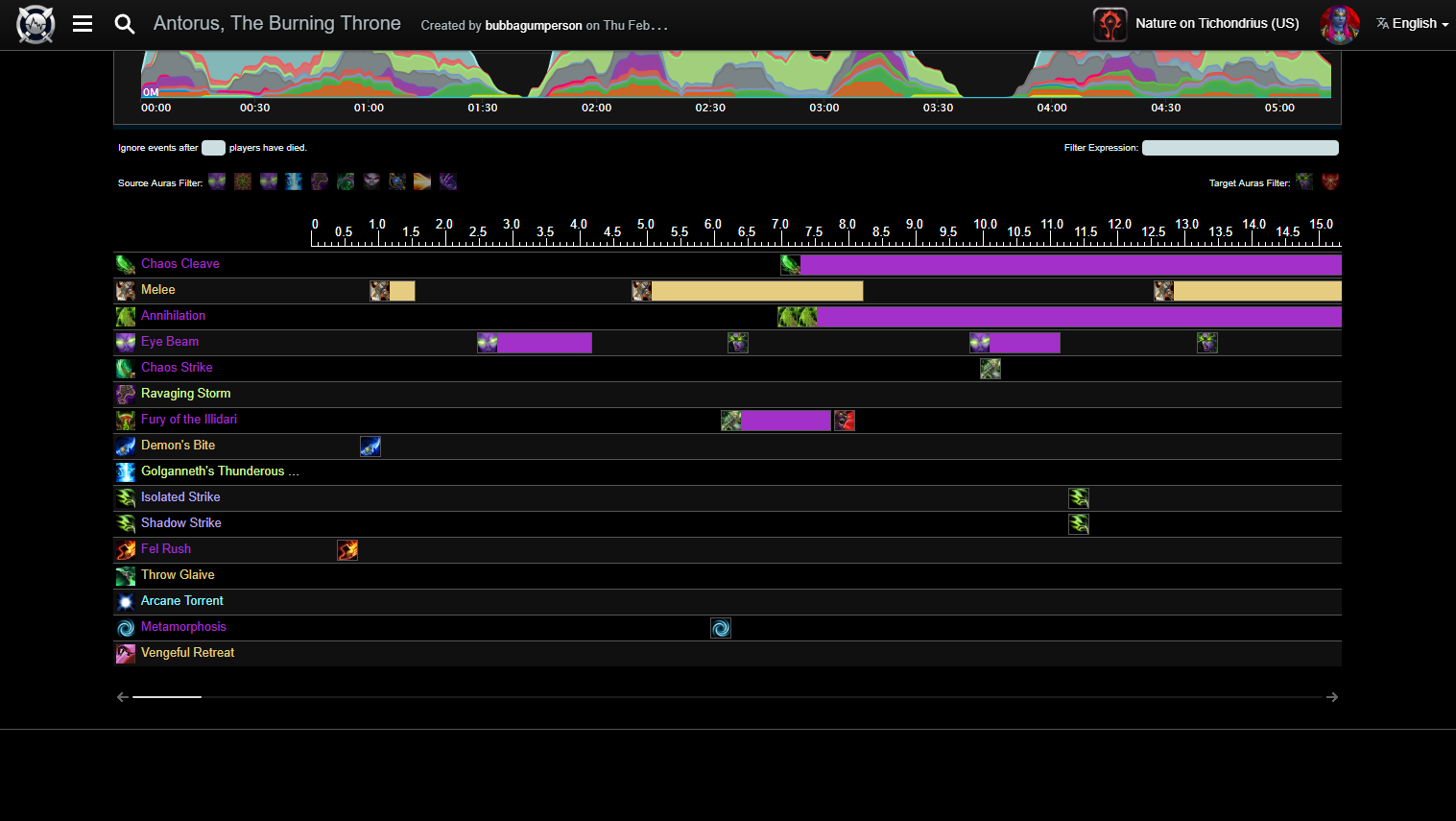Click the Isolated Strike row icon
The height and width of the screenshot is (821, 1456).
pos(126,497)
